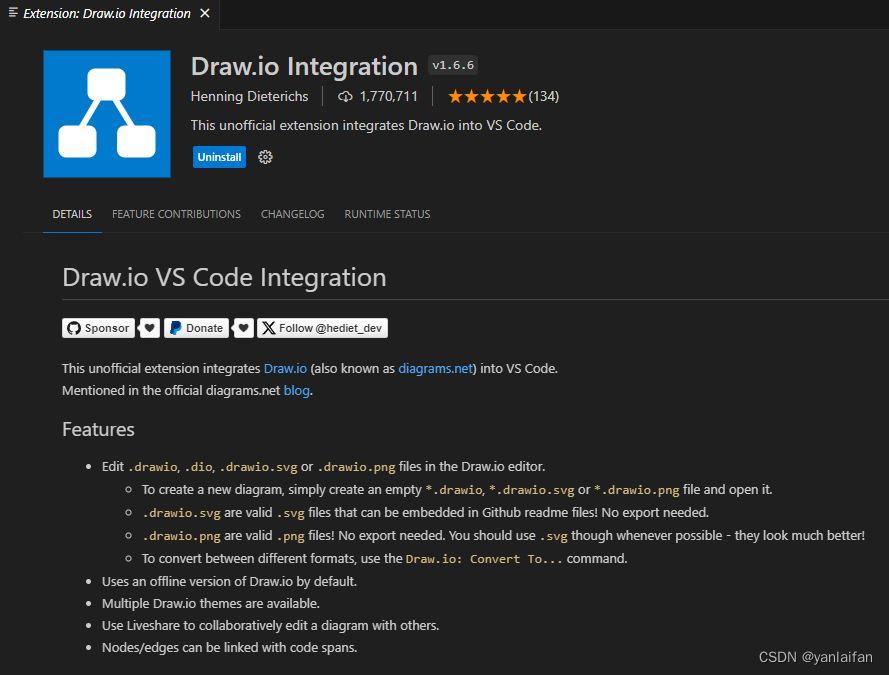The image size is (889, 675).
Task: Open the FEATURE CONTRIBUTIONS tab
Action: click(x=176, y=214)
